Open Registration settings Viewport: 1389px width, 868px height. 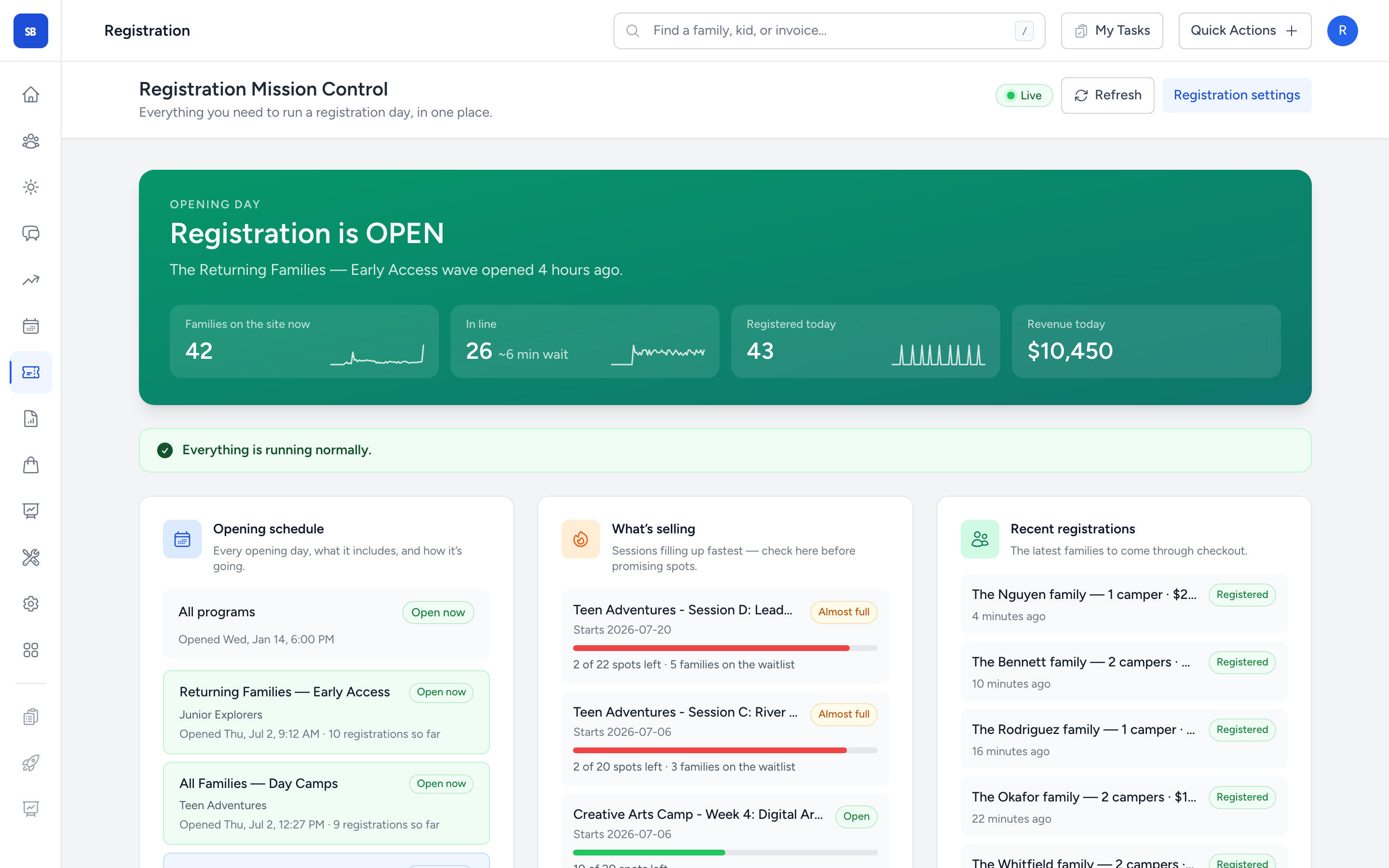(x=1236, y=95)
